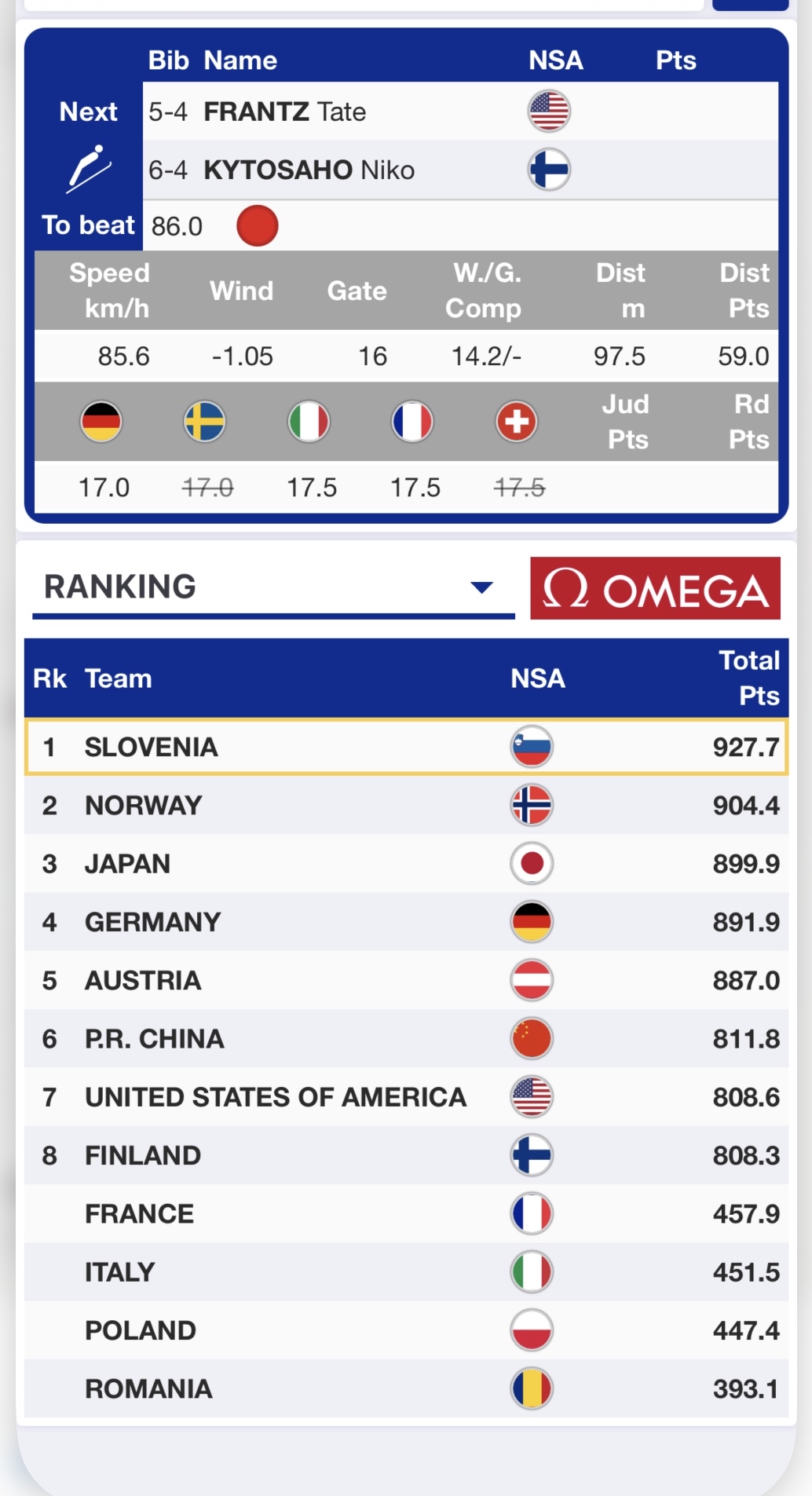Click the OMEGA sponsor logo
This screenshot has height=1496, width=812.
click(655, 588)
